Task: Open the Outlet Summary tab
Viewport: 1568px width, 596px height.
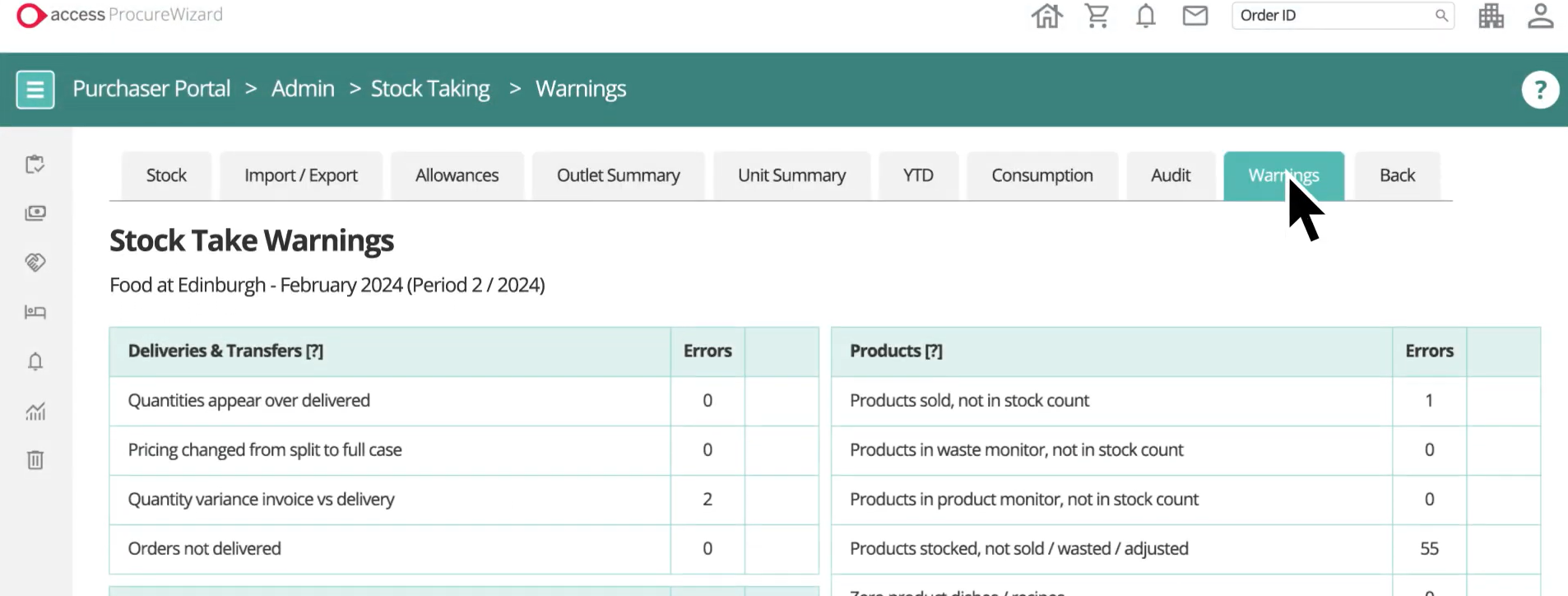Action: [x=618, y=175]
